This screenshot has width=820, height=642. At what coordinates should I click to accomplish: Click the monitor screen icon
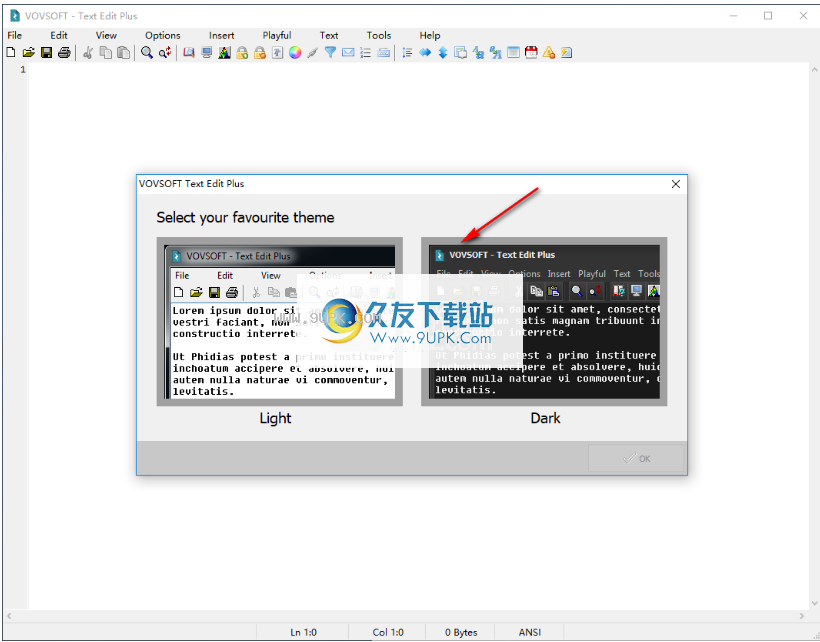(x=207, y=52)
